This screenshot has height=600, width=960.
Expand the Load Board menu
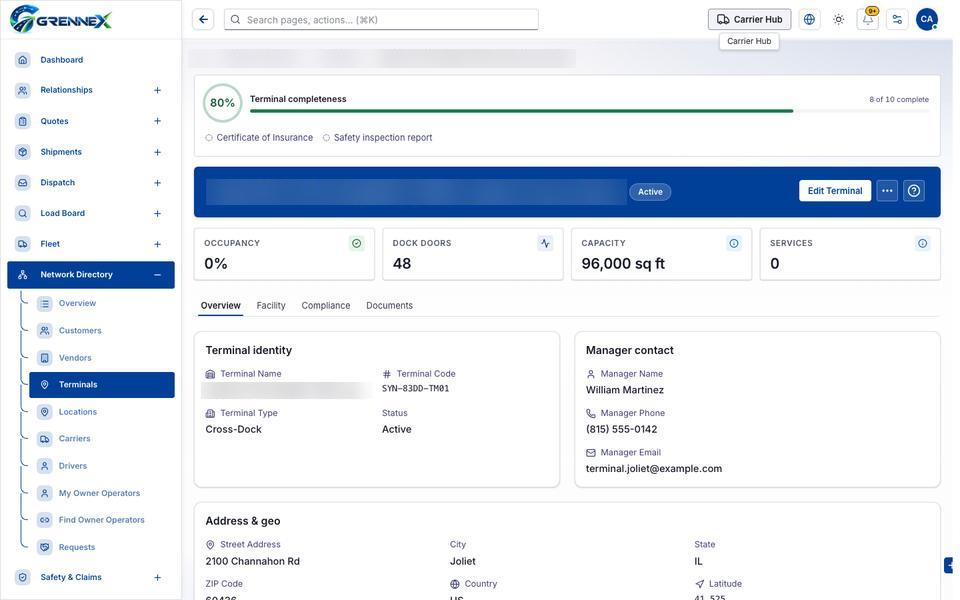[157, 213]
